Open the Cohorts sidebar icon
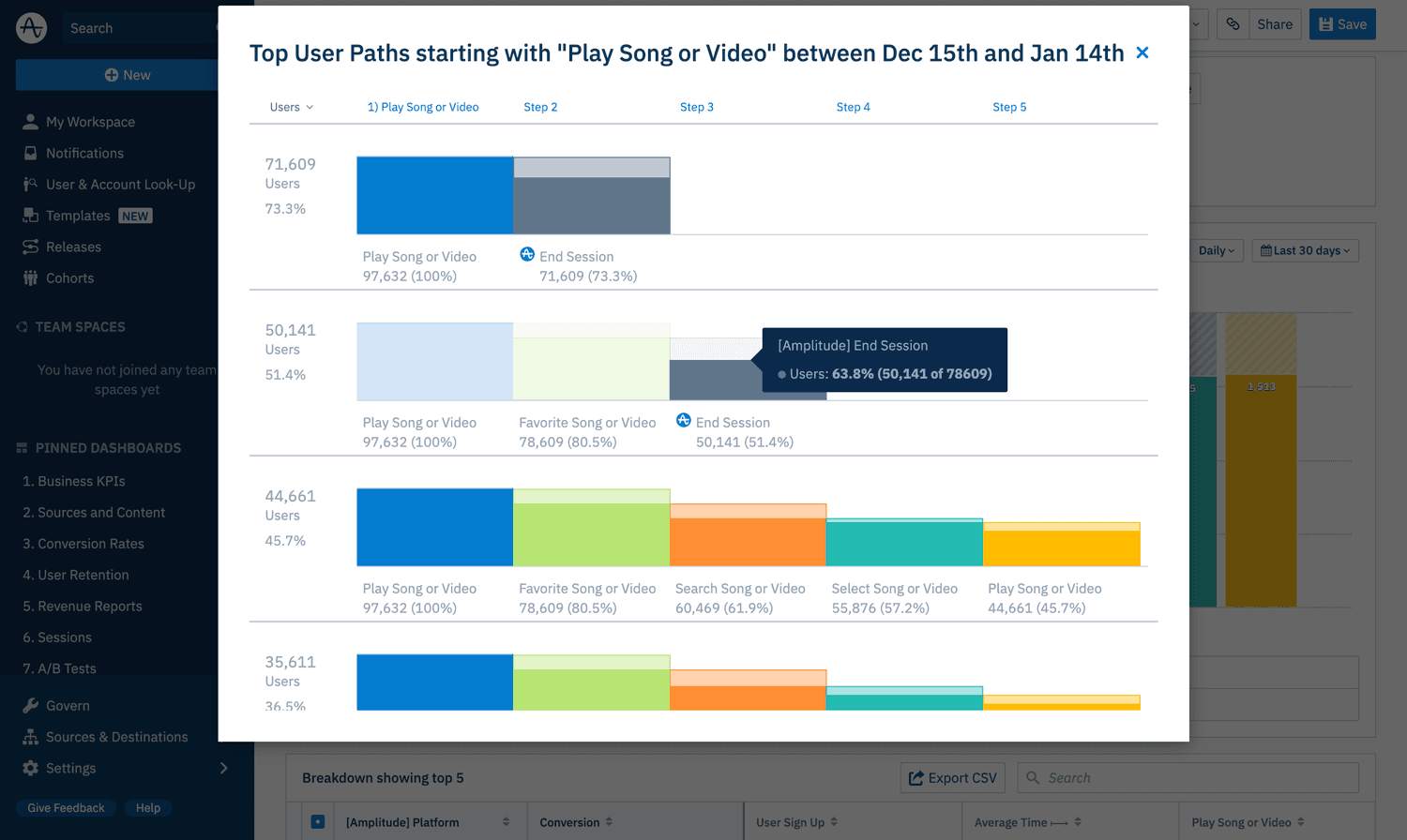 (x=30, y=278)
